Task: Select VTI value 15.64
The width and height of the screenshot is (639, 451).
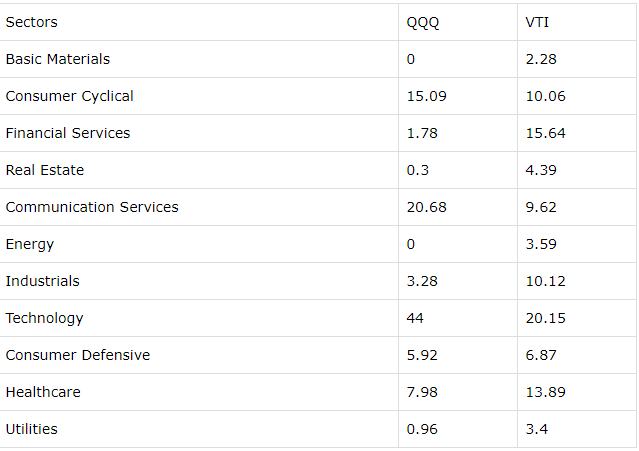Action: pos(545,133)
